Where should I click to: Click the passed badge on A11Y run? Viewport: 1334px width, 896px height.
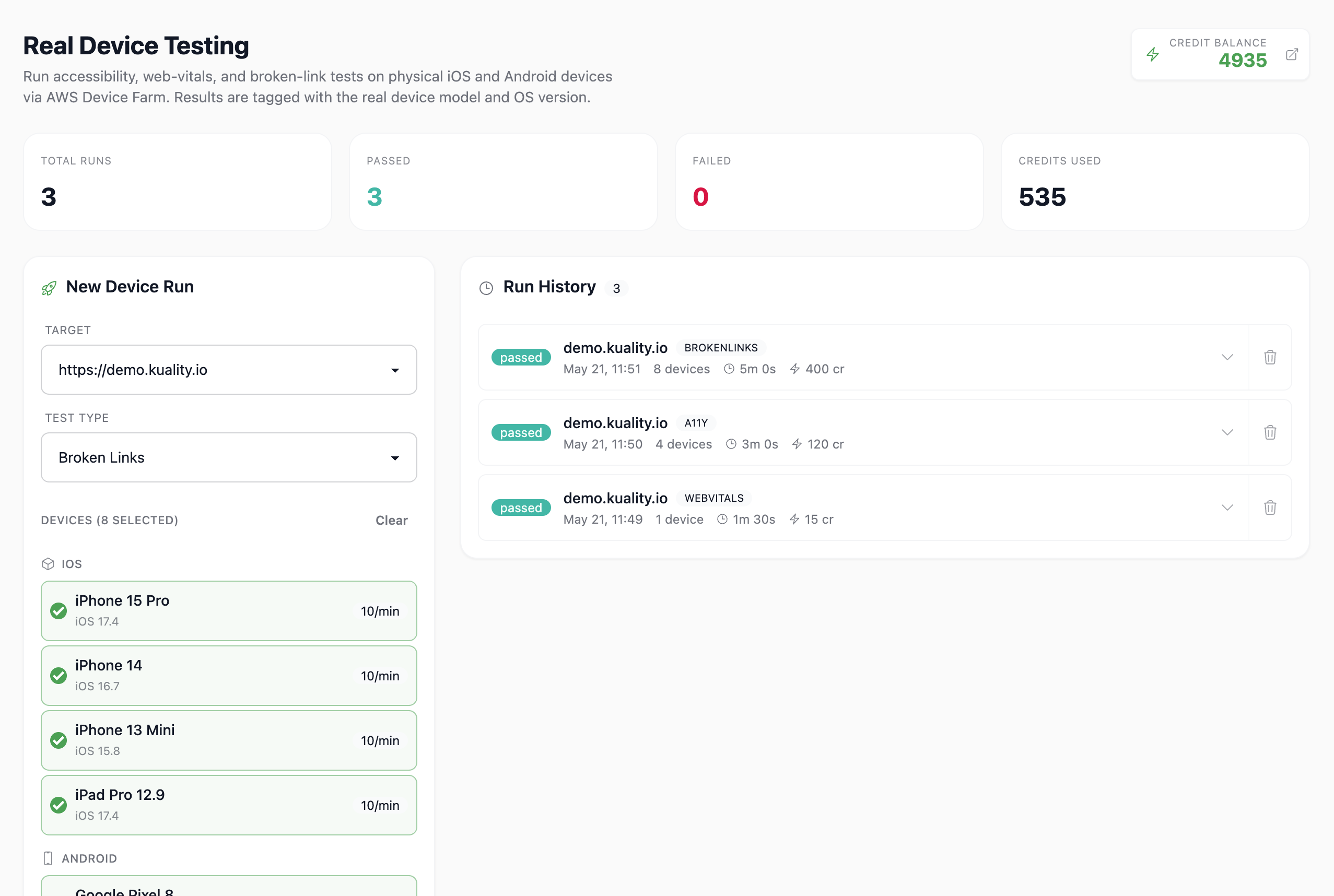click(x=521, y=432)
